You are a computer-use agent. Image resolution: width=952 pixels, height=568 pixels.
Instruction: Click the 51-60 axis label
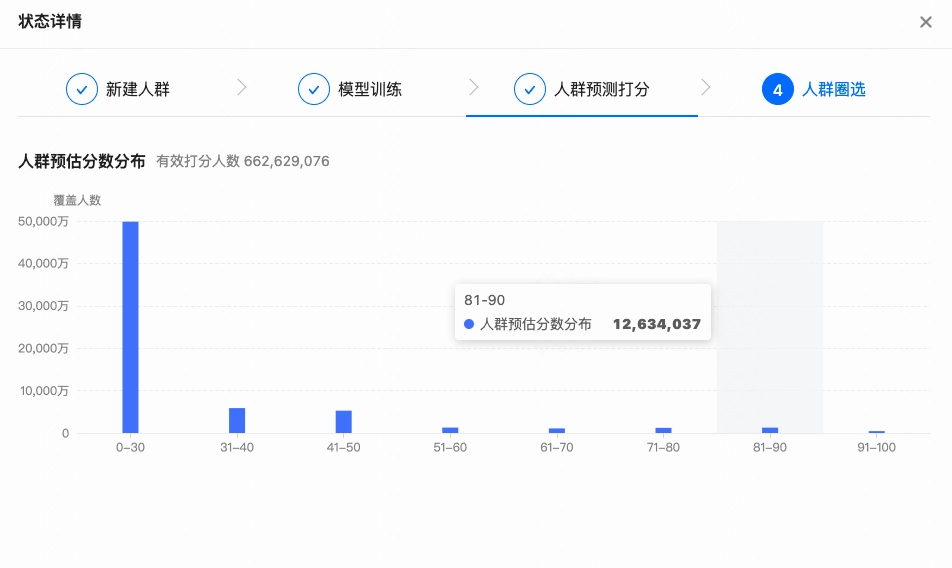coord(450,447)
